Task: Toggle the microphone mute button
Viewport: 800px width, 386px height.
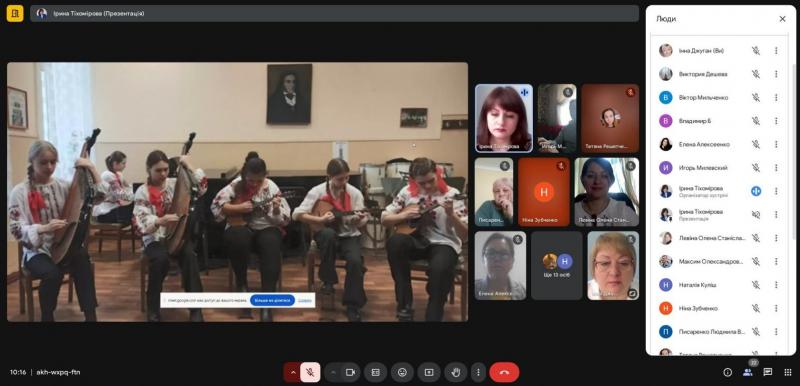Action: [310, 372]
